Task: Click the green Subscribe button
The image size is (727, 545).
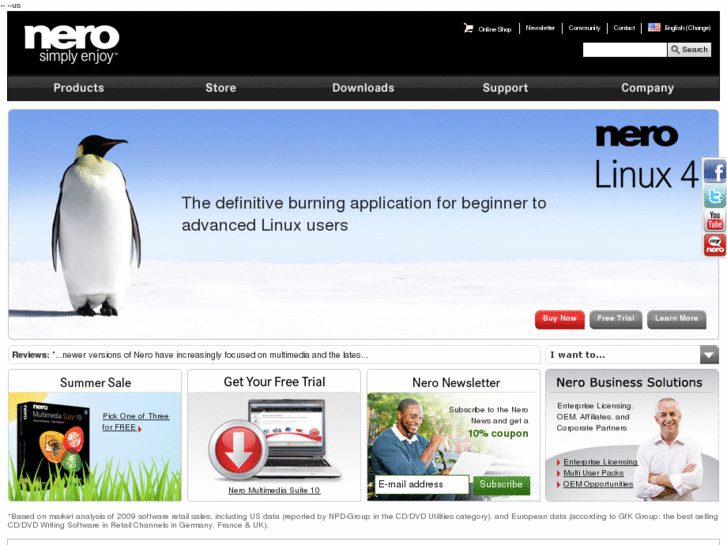Action: [501, 485]
